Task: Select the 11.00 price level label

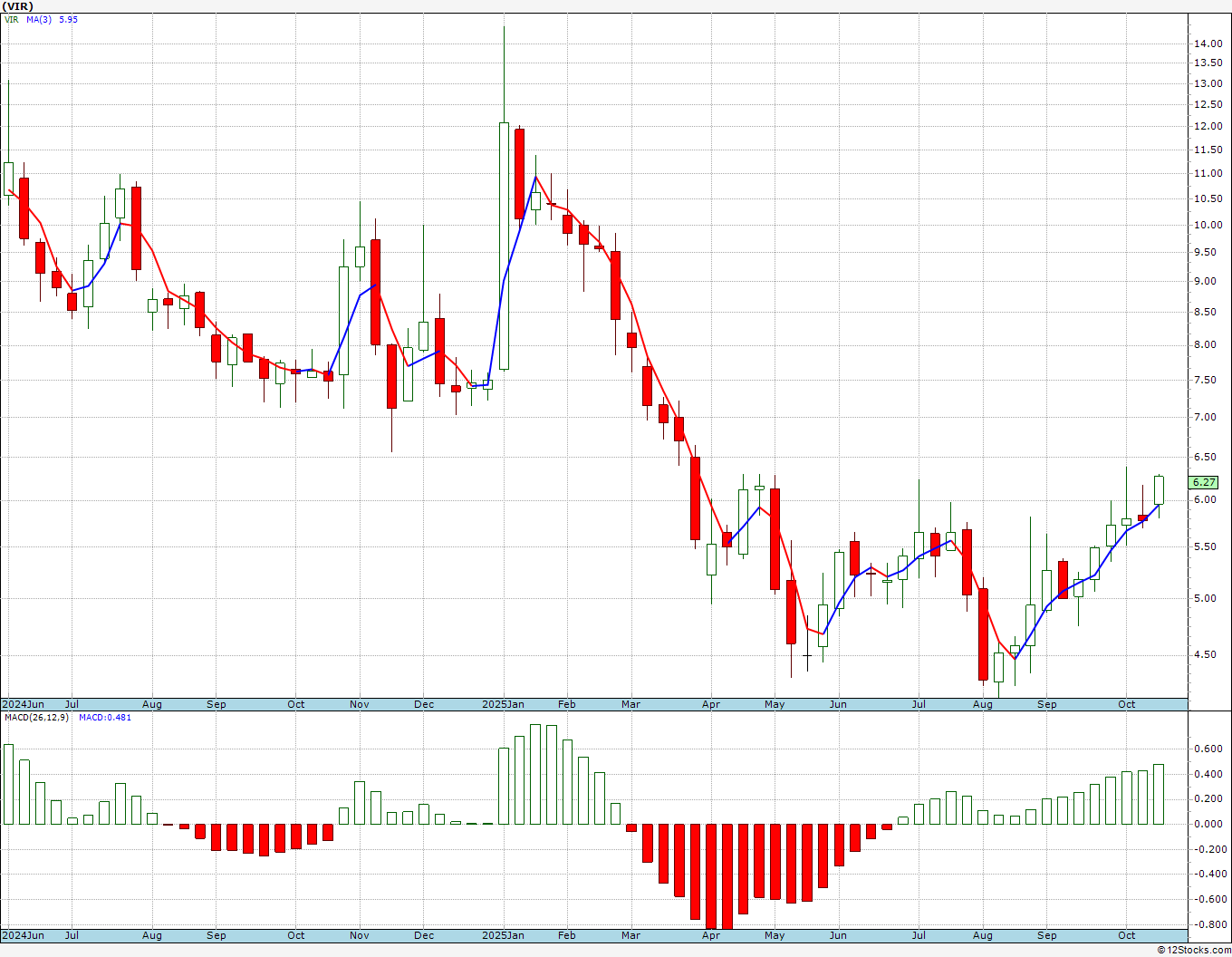Action: [x=1208, y=174]
